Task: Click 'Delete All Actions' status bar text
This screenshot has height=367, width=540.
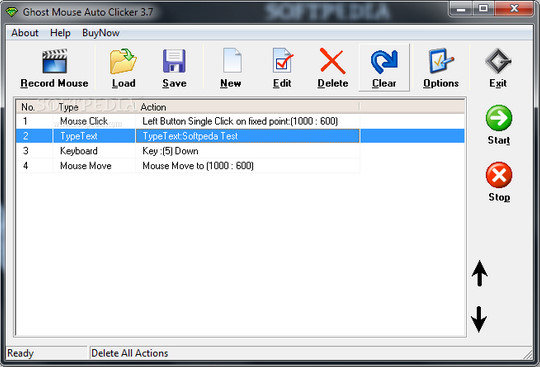Action: tap(129, 353)
